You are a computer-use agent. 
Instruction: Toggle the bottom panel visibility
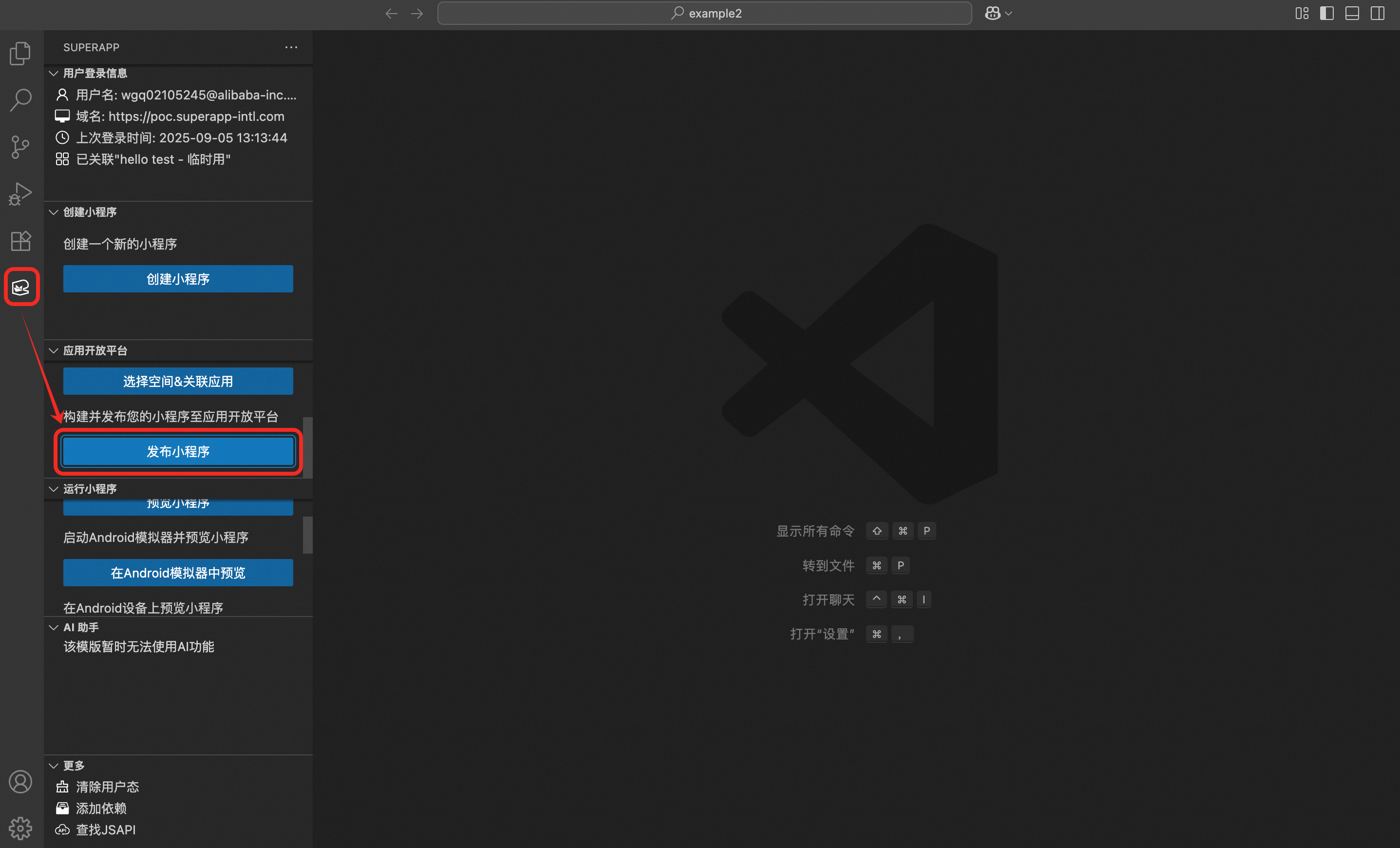[x=1352, y=13]
